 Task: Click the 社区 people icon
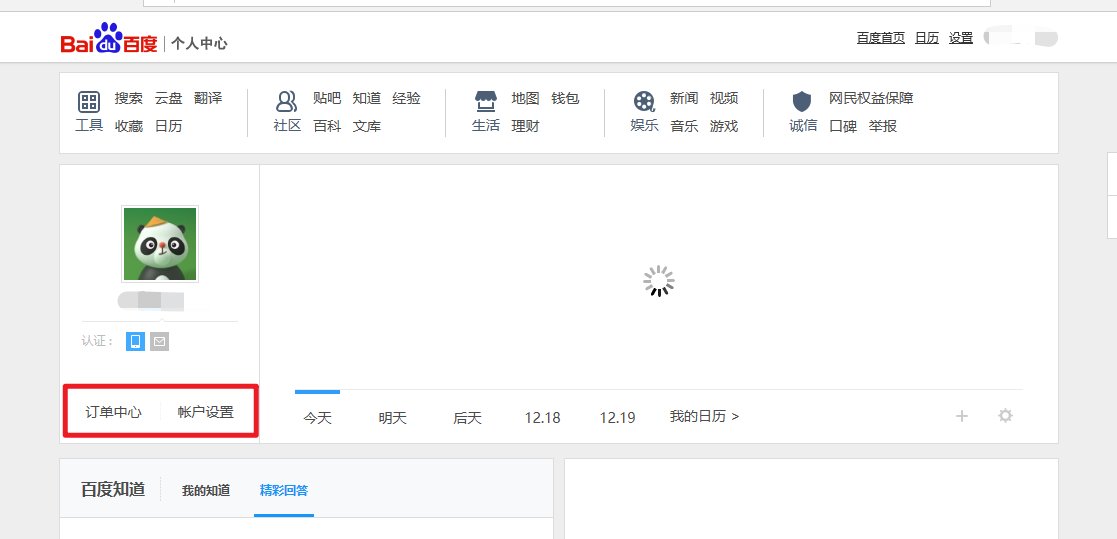286,102
